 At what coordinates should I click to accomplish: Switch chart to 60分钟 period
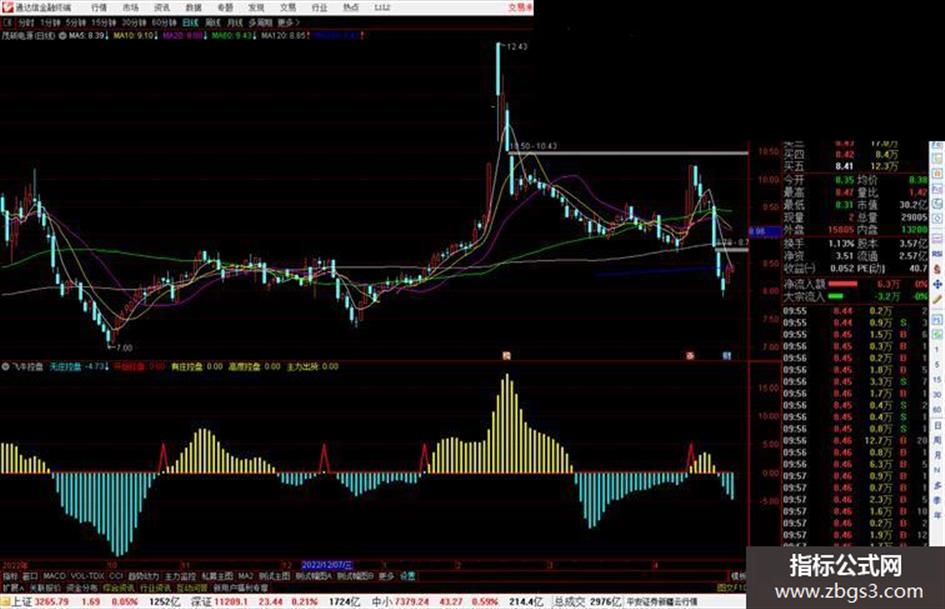pos(163,22)
